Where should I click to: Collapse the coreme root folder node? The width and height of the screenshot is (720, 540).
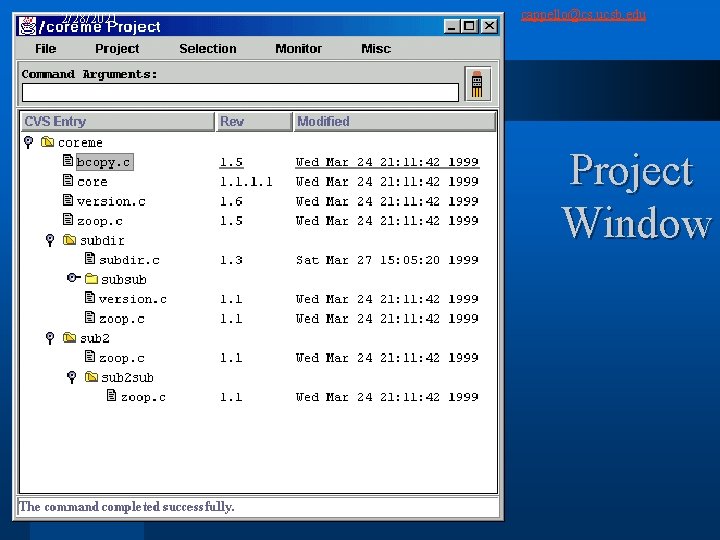(x=28, y=142)
